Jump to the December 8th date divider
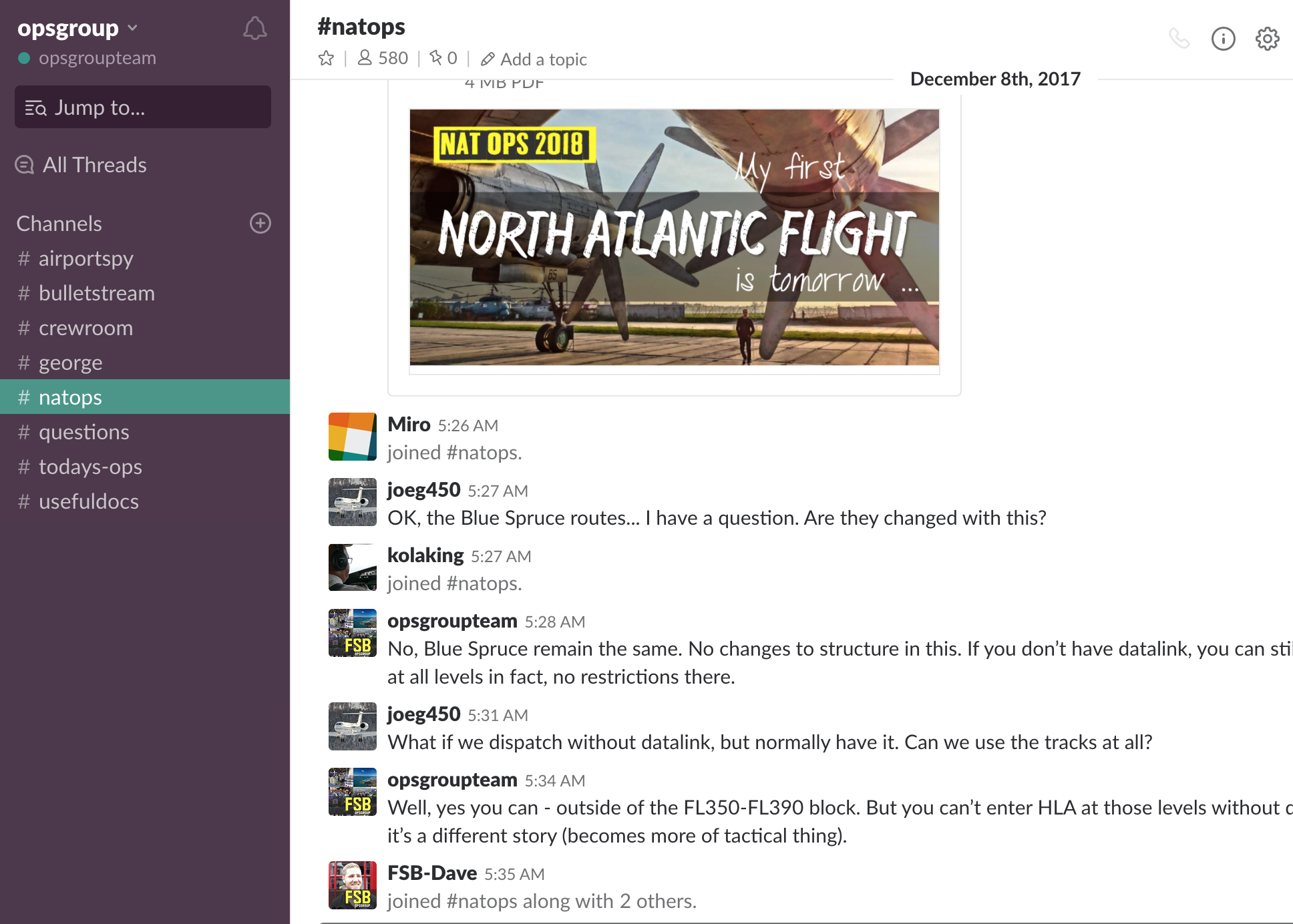1293x924 pixels. click(x=994, y=79)
